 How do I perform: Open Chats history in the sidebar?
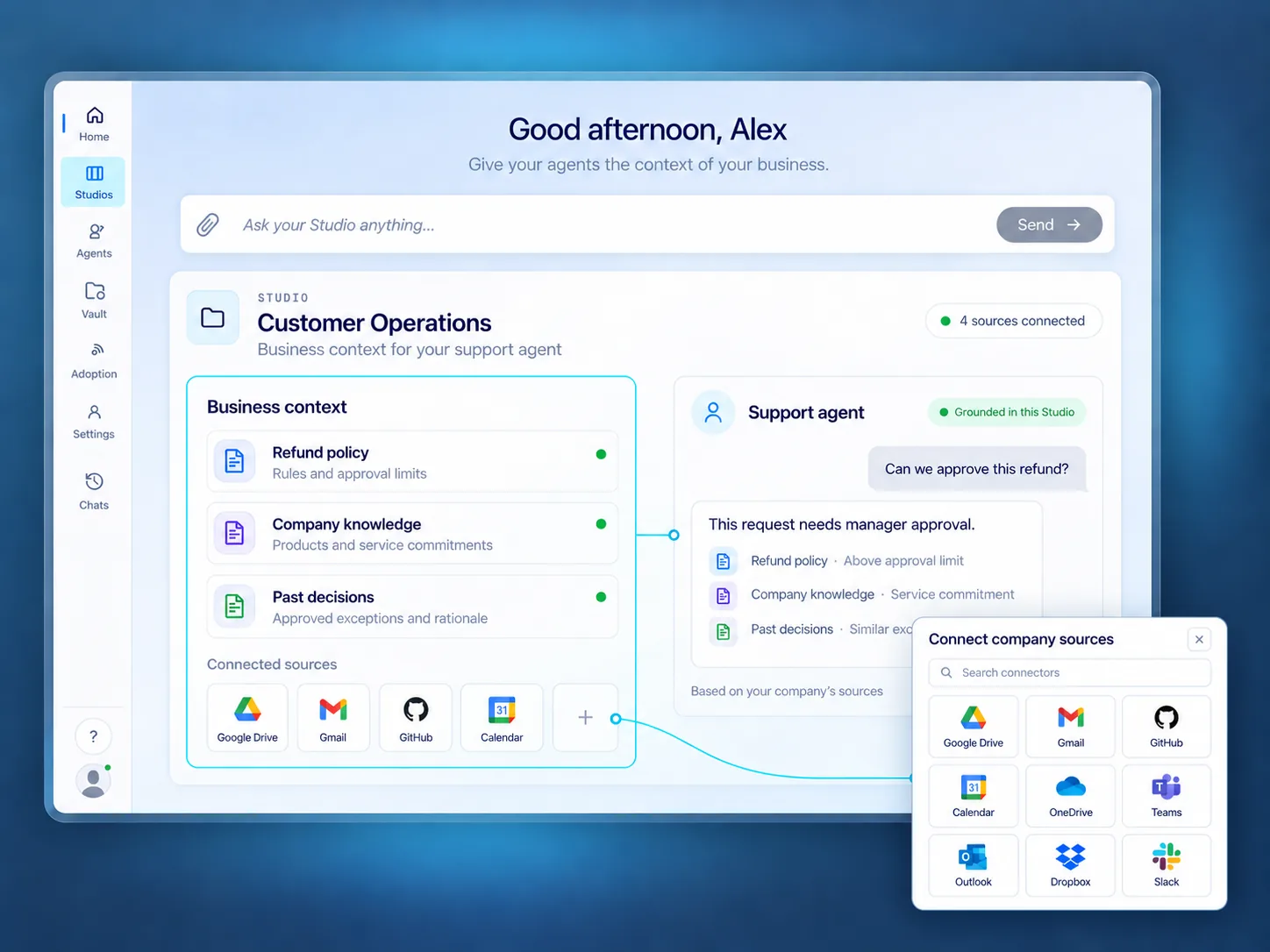click(94, 491)
